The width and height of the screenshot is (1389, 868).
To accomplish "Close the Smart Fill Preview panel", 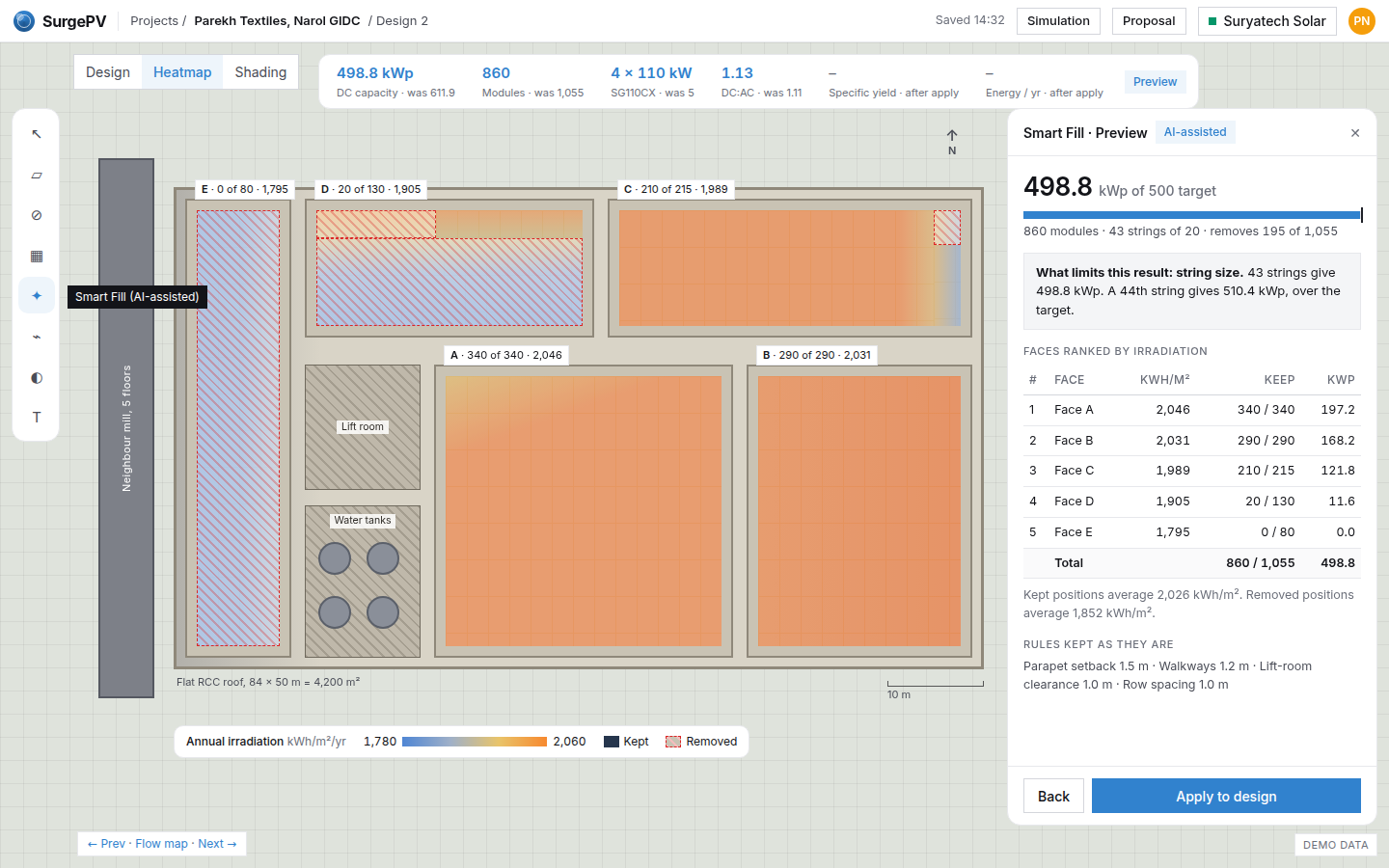I will [1355, 133].
